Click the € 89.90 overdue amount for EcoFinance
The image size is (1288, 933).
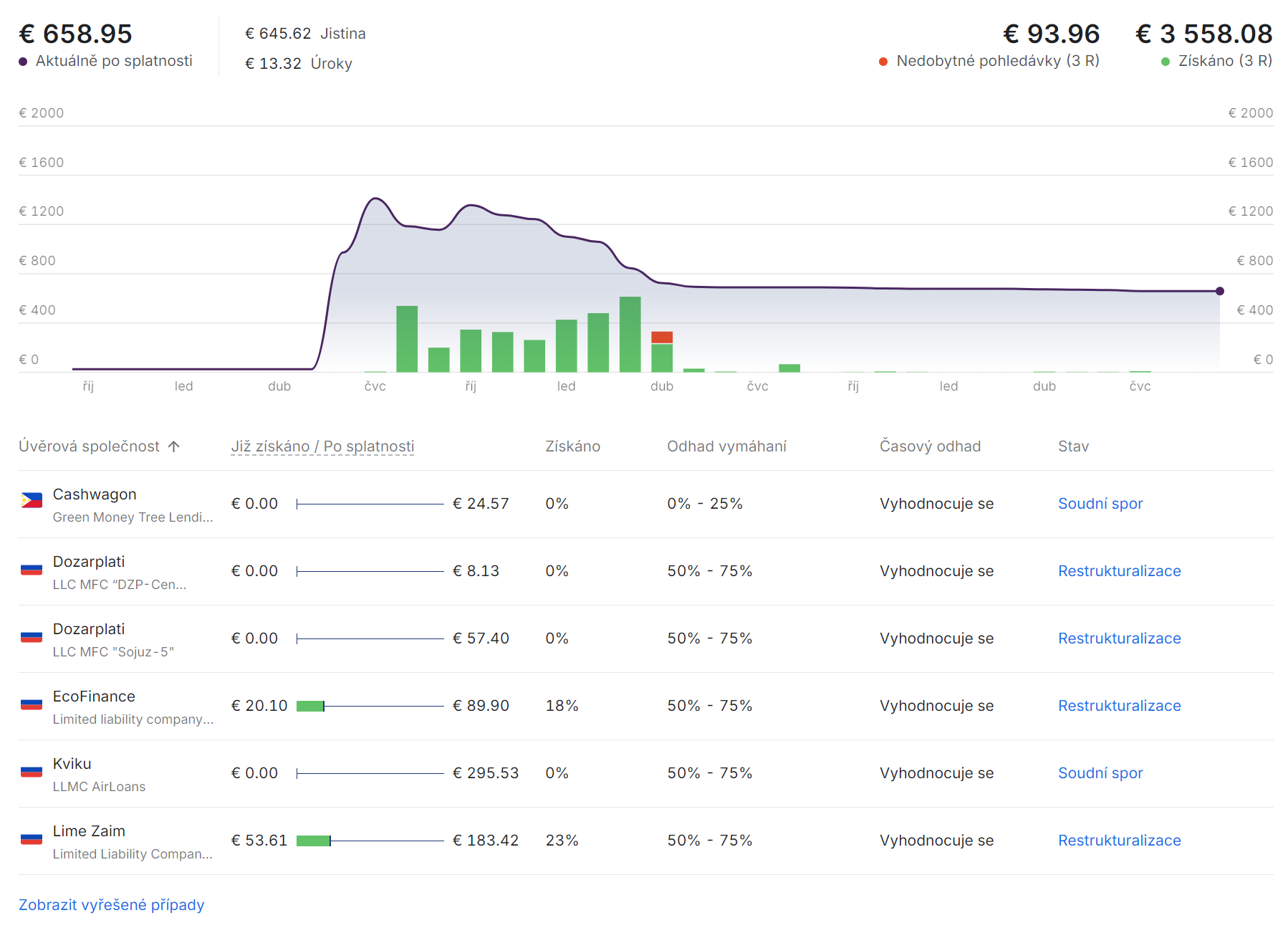(481, 706)
